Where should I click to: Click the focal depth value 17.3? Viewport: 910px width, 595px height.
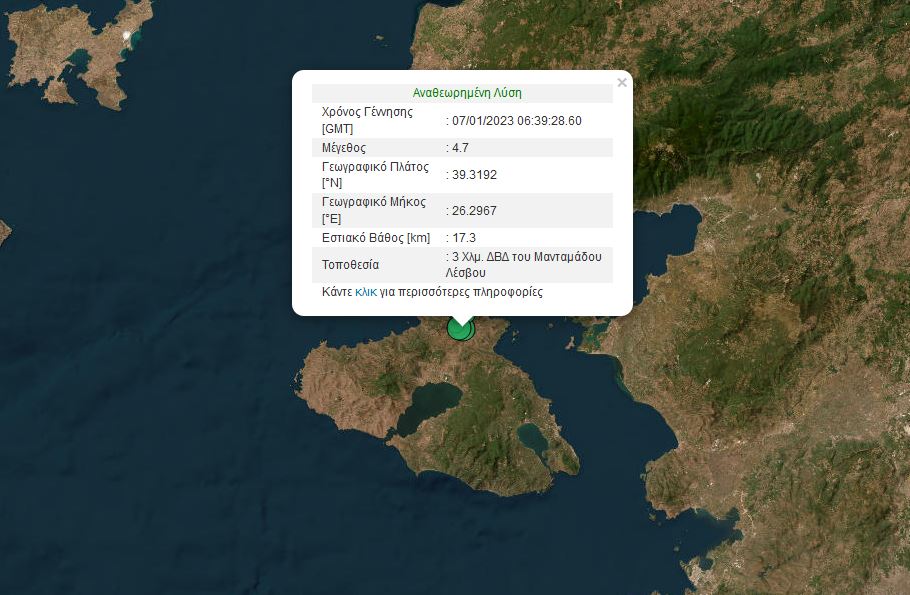464,238
